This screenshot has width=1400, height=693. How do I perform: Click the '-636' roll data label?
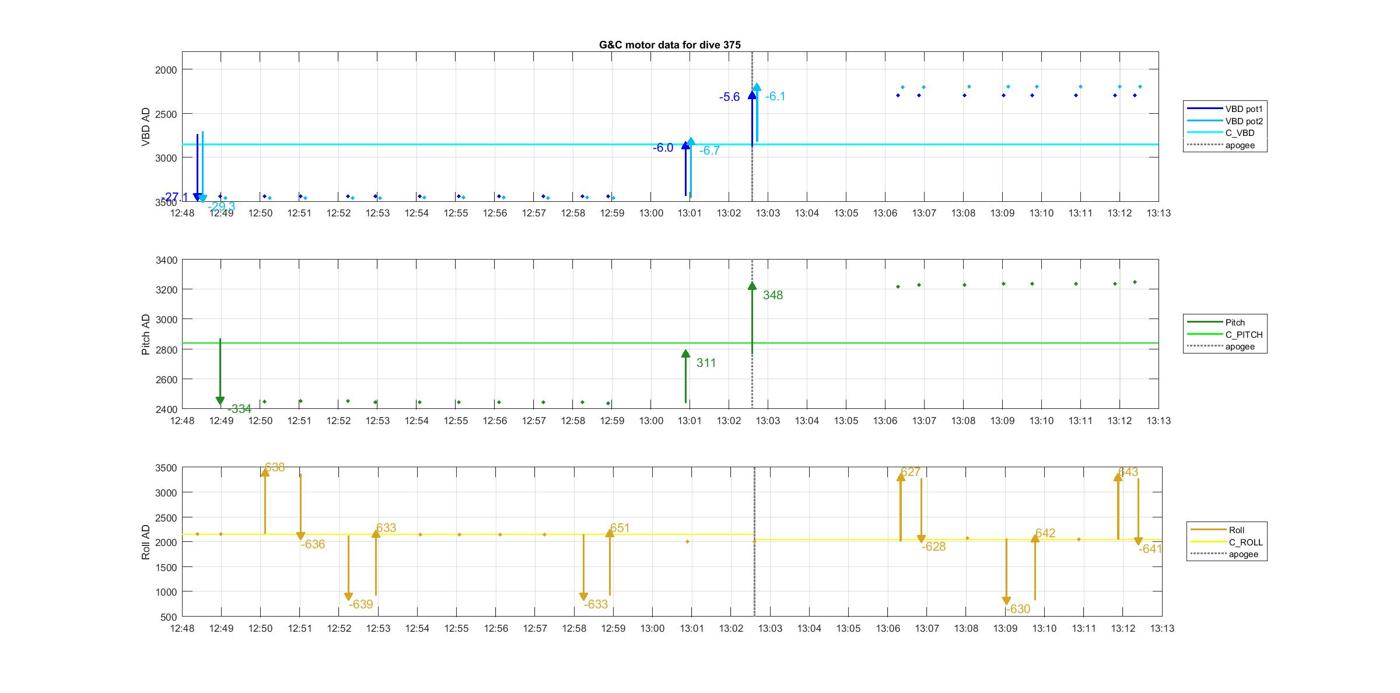tap(313, 545)
